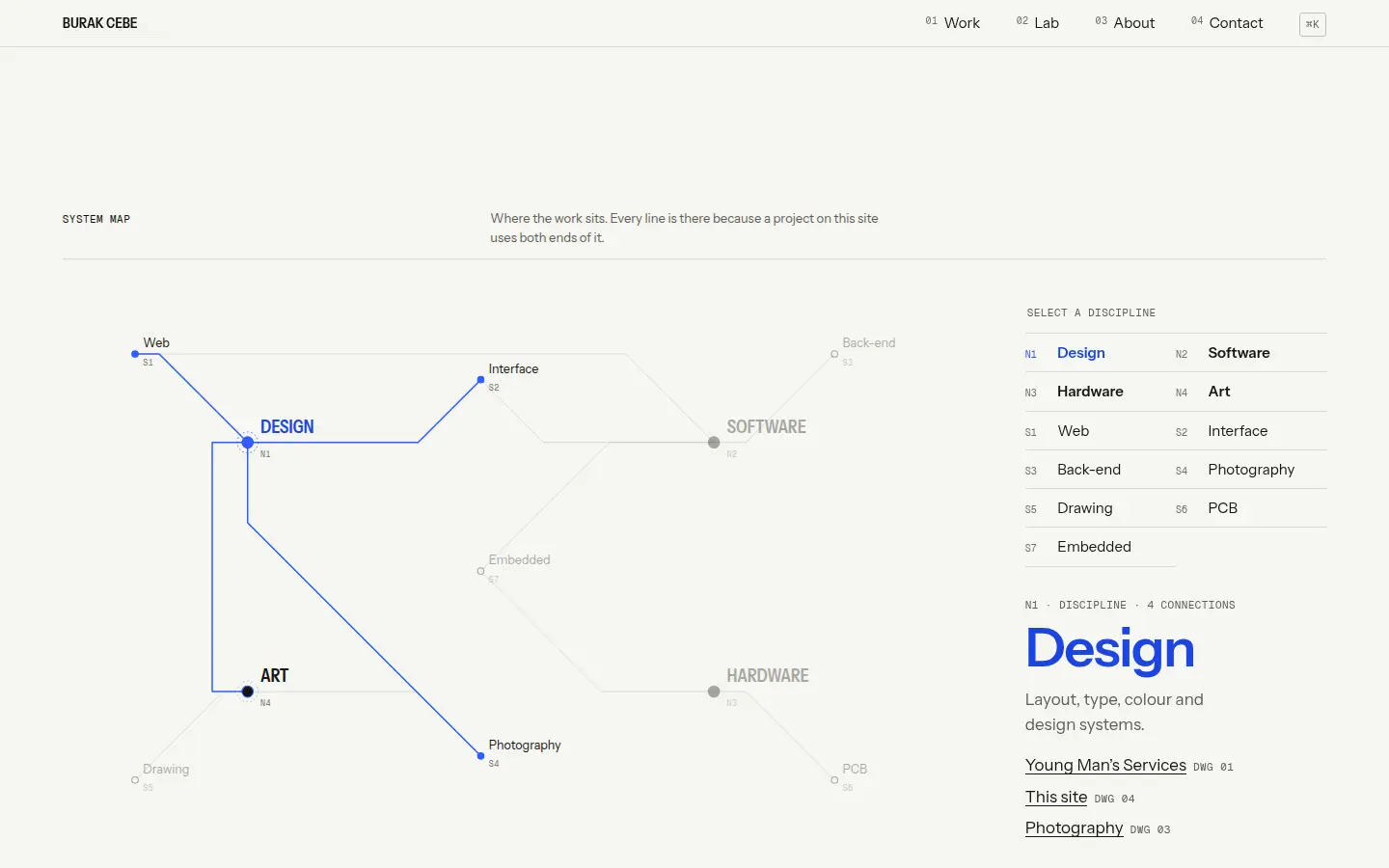Click the large Design heading in the detail panel
Image resolution: width=1389 pixels, height=868 pixels.
pos(1109,649)
